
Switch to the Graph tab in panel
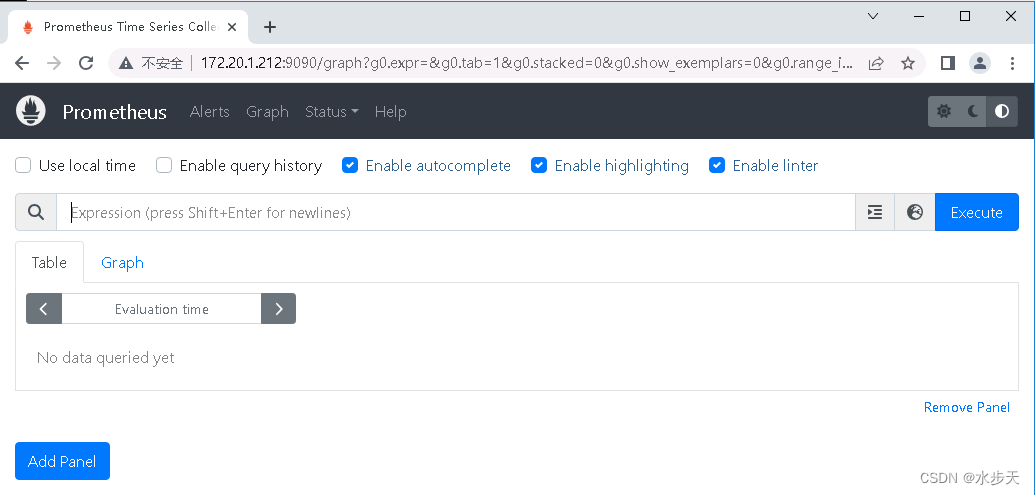tap(122, 263)
